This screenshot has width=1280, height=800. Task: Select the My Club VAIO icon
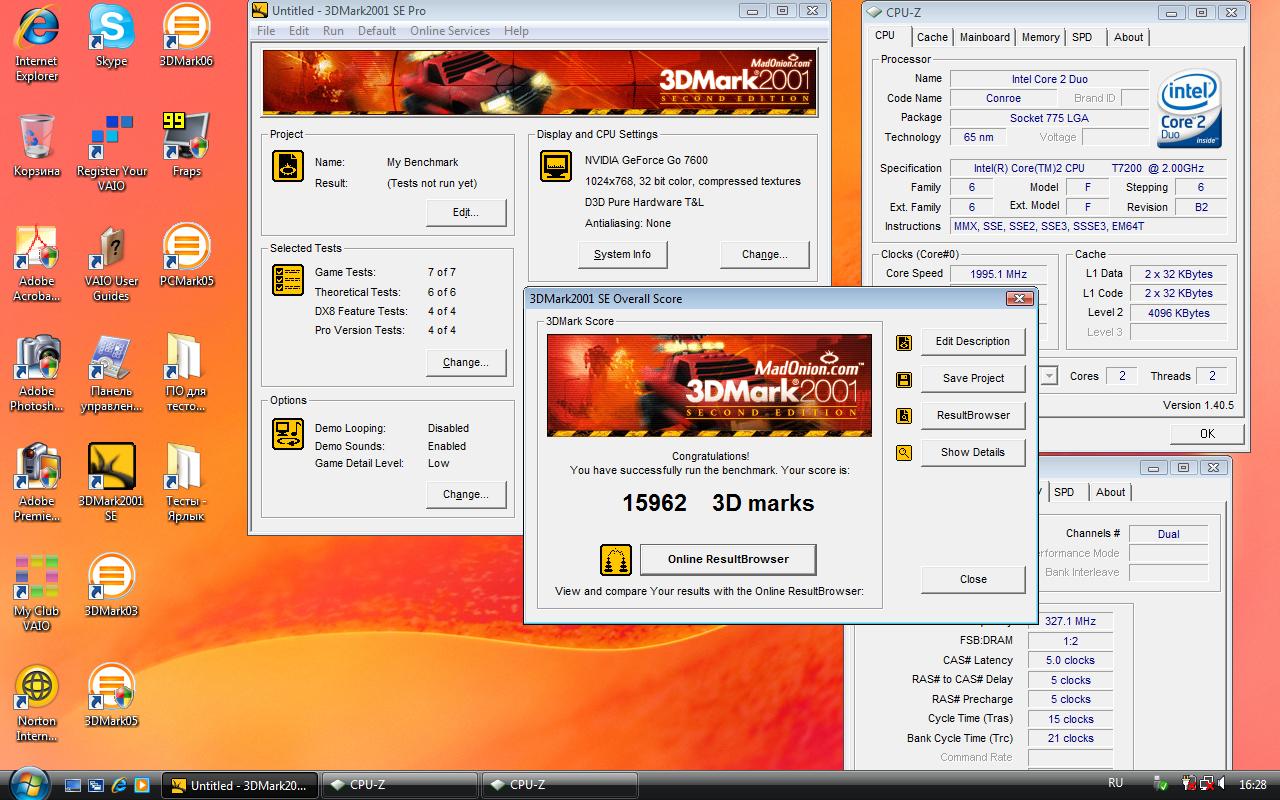pyautogui.click(x=37, y=593)
